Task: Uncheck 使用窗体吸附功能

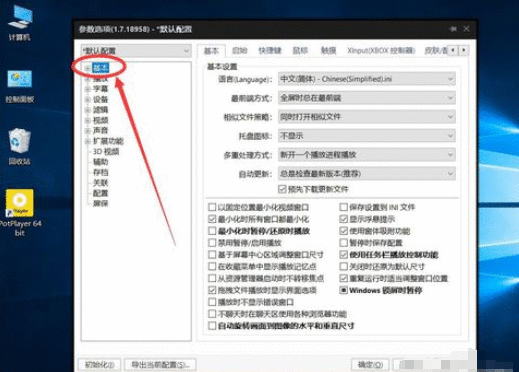Action: coord(344,231)
